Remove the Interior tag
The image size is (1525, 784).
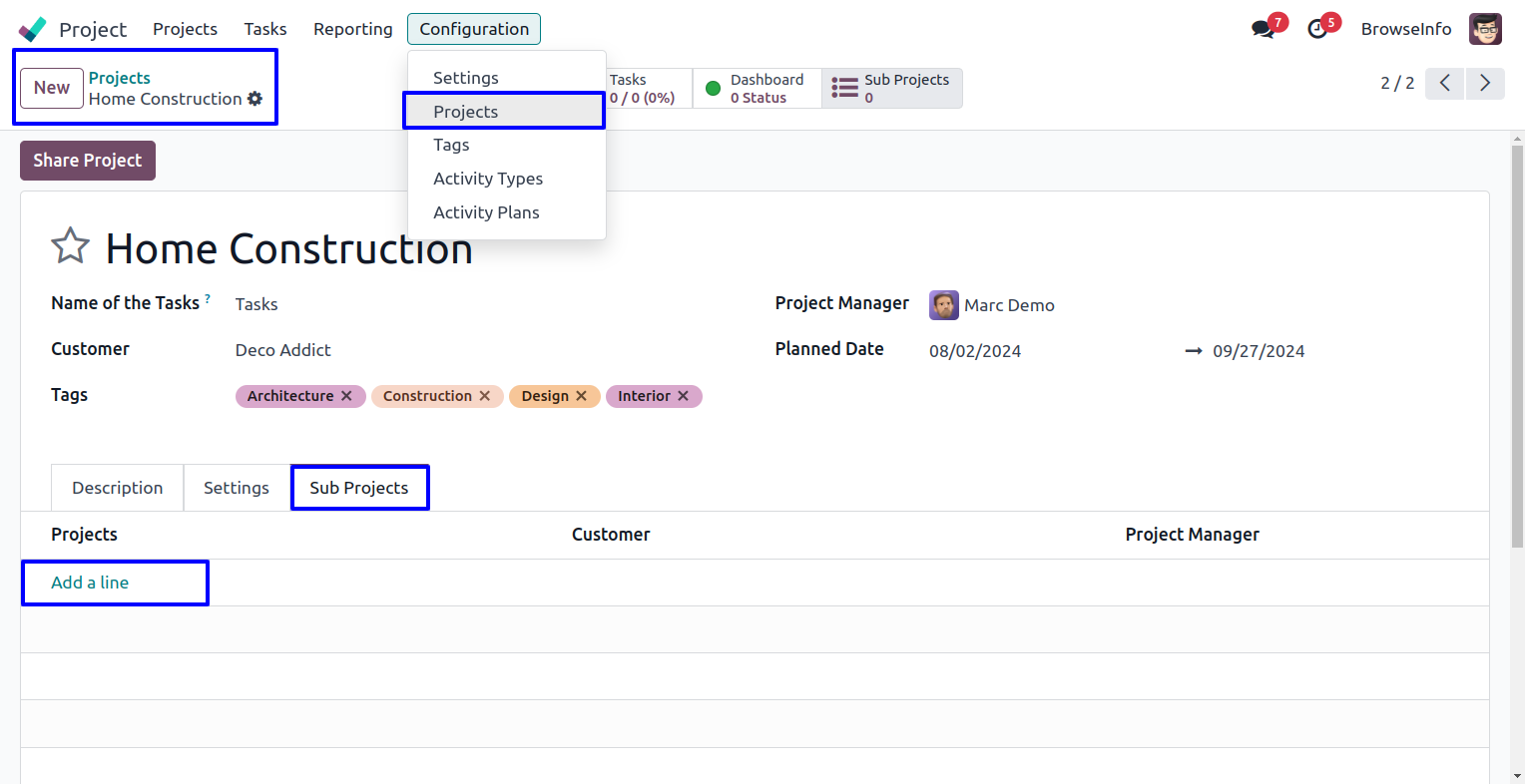click(x=684, y=396)
